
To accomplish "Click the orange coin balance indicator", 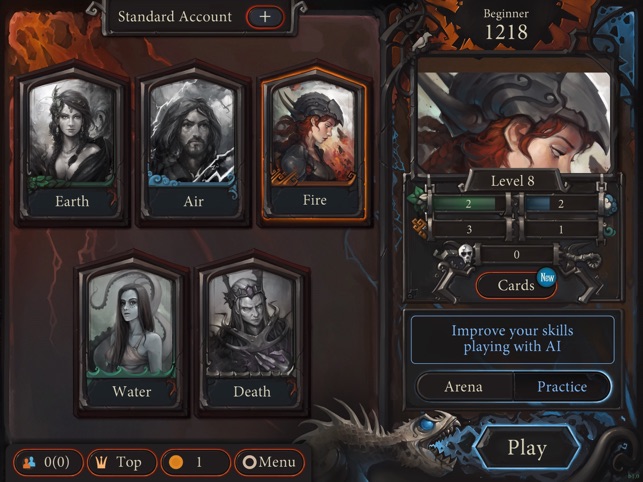I will [x=196, y=463].
